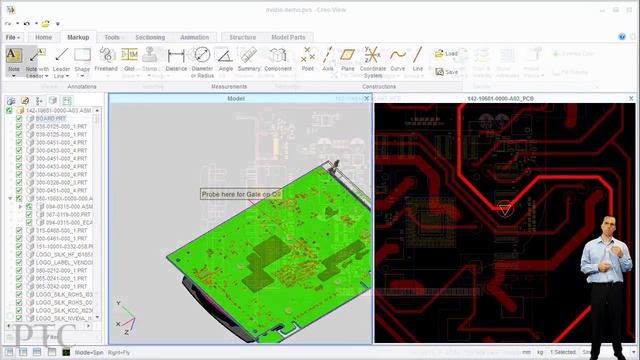Open the Leader Line dropdown arrow
The width and height of the screenshot is (640, 360).
click(x=67, y=76)
